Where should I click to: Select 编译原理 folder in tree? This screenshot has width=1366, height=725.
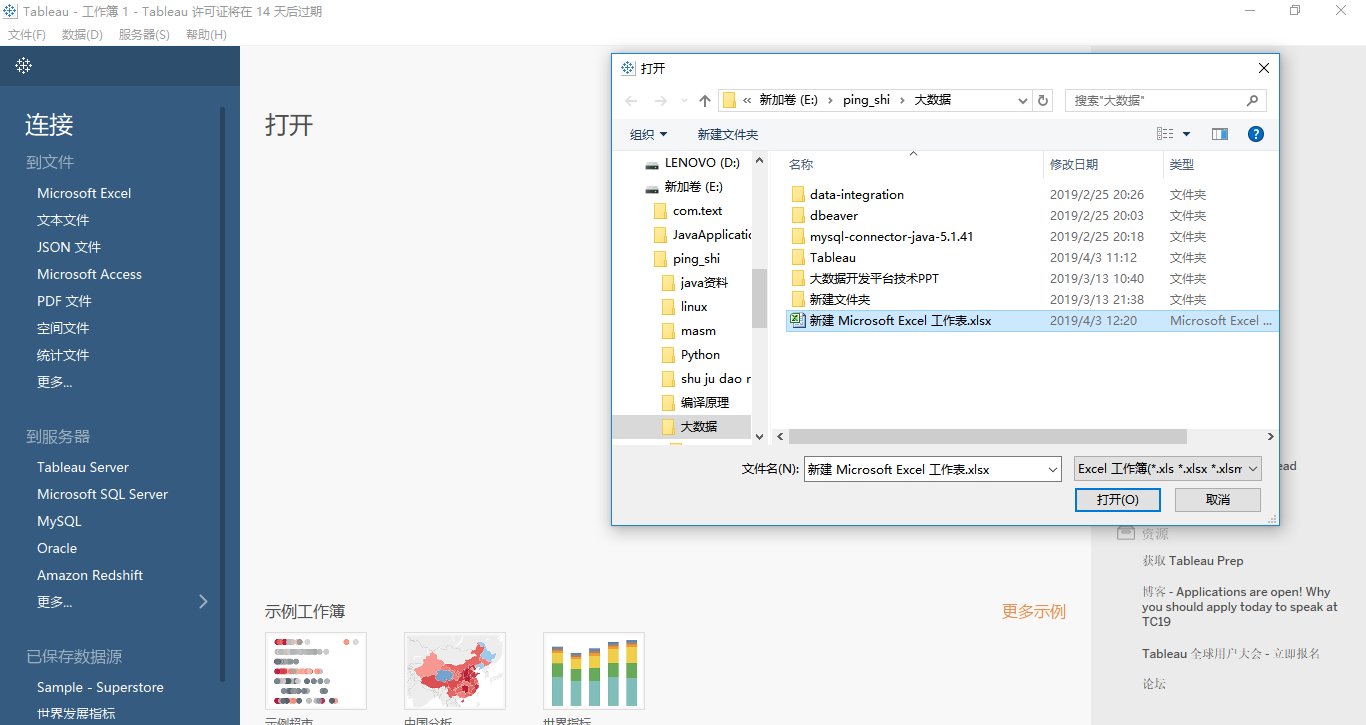(x=695, y=403)
